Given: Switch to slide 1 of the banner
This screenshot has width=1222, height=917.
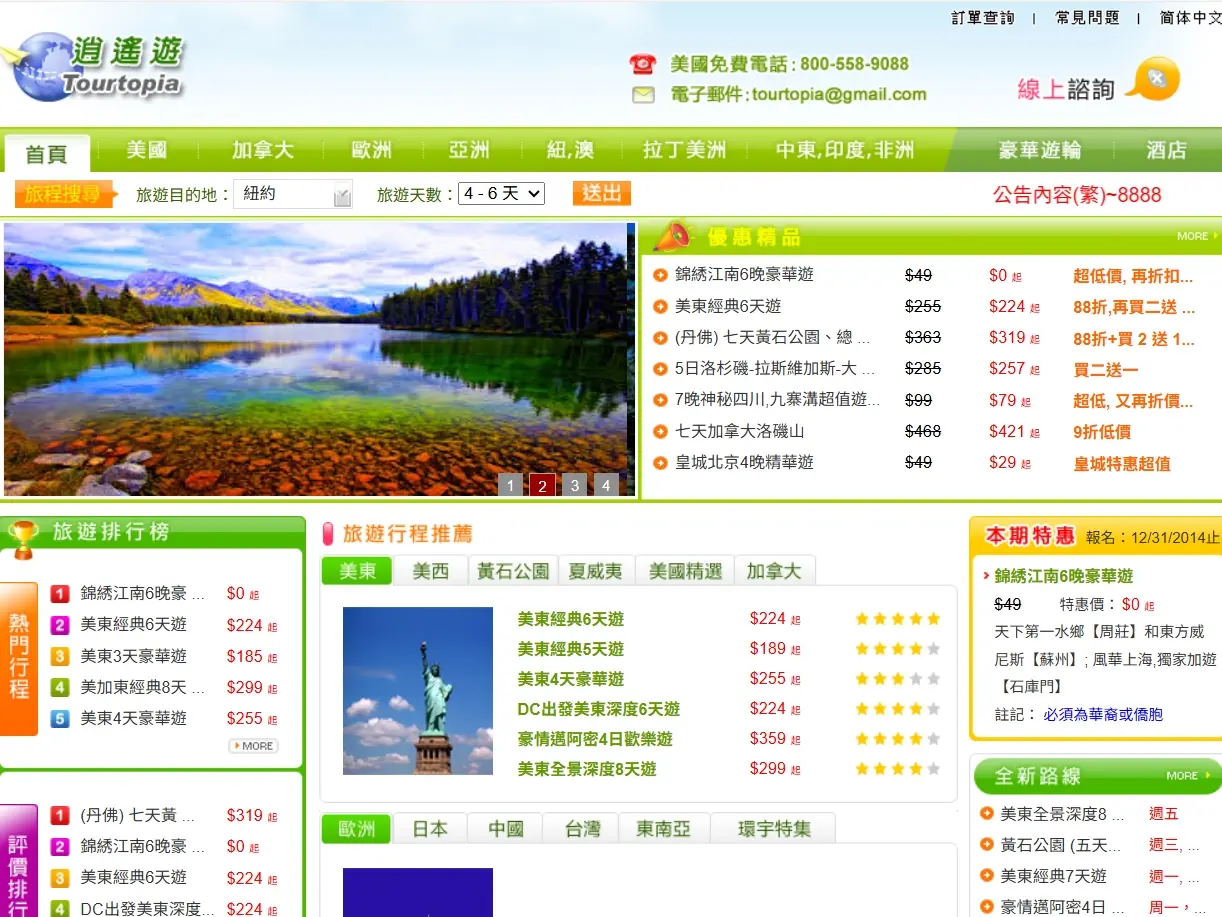Looking at the screenshot, I should coord(510,485).
